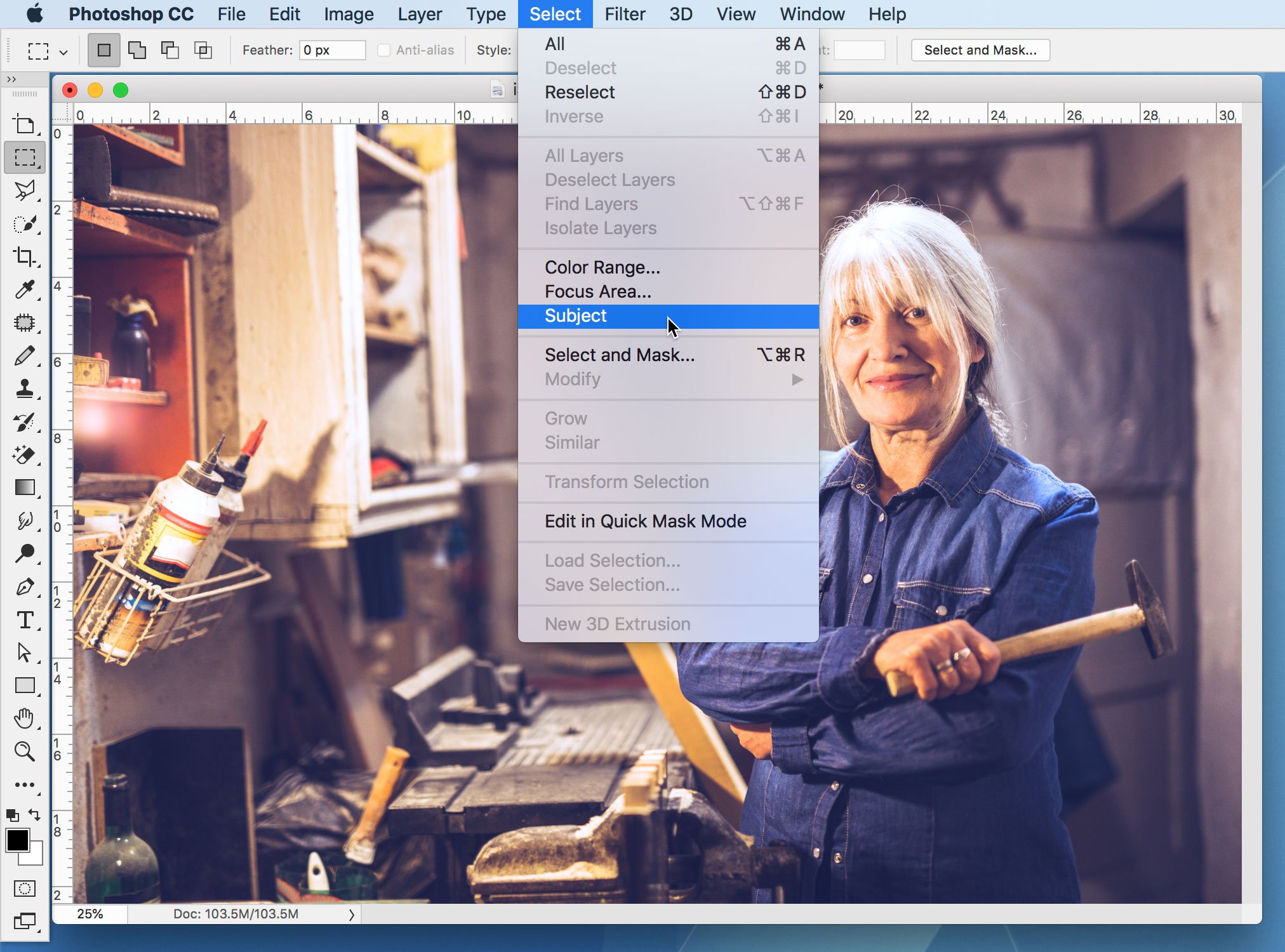Viewport: 1285px width, 952px height.
Task: Open the marquee tool preset dropdown
Action: click(x=62, y=51)
